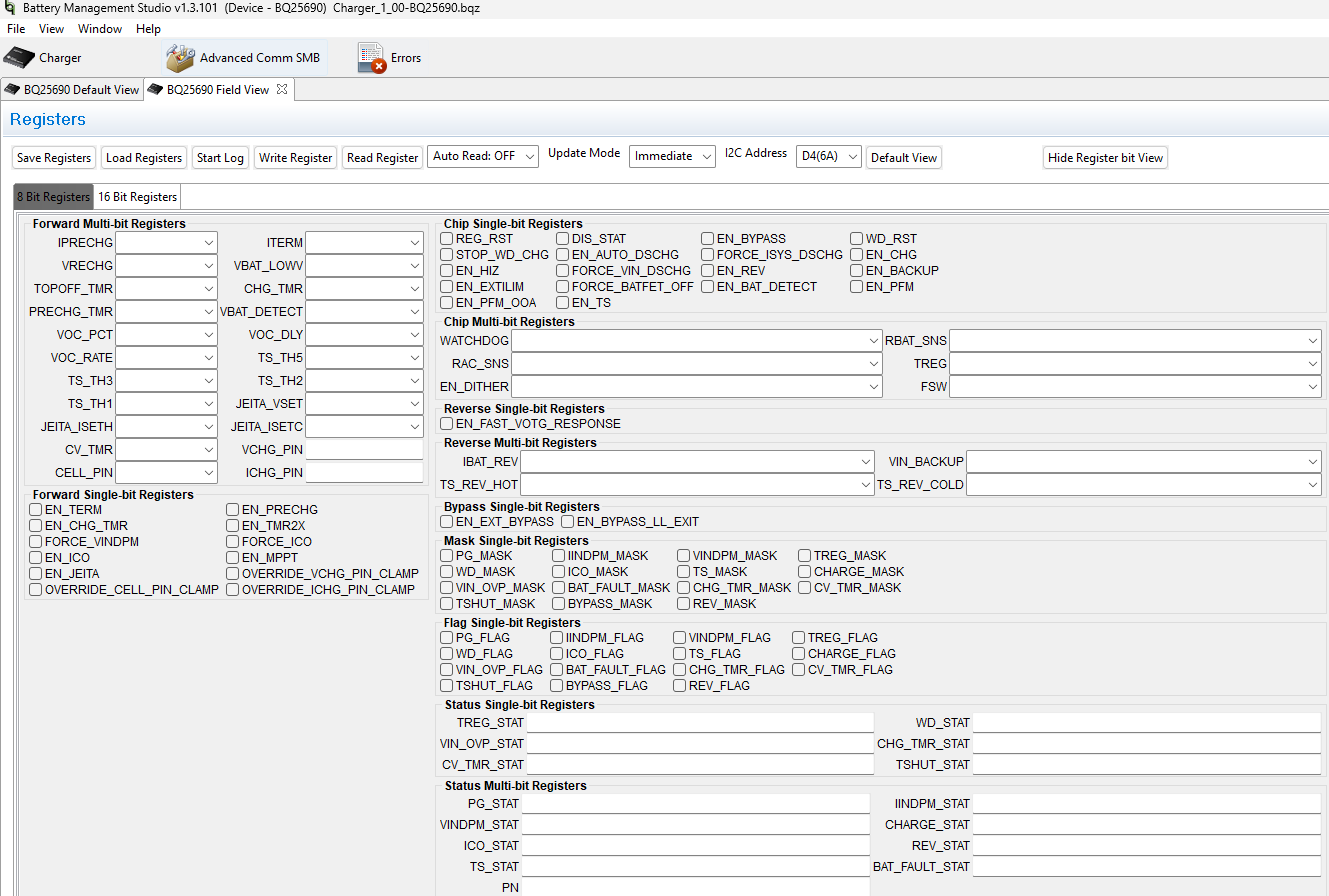Click the Save Registers button
The width and height of the screenshot is (1329, 896).
pyautogui.click(x=55, y=158)
